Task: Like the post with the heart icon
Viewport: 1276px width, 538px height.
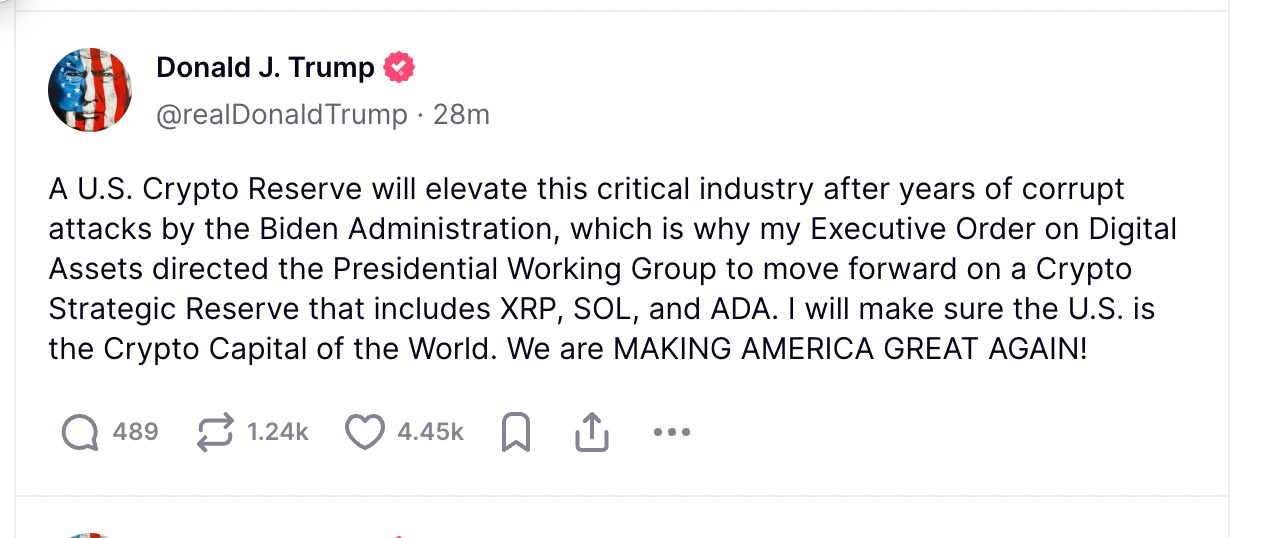Action: pos(364,432)
